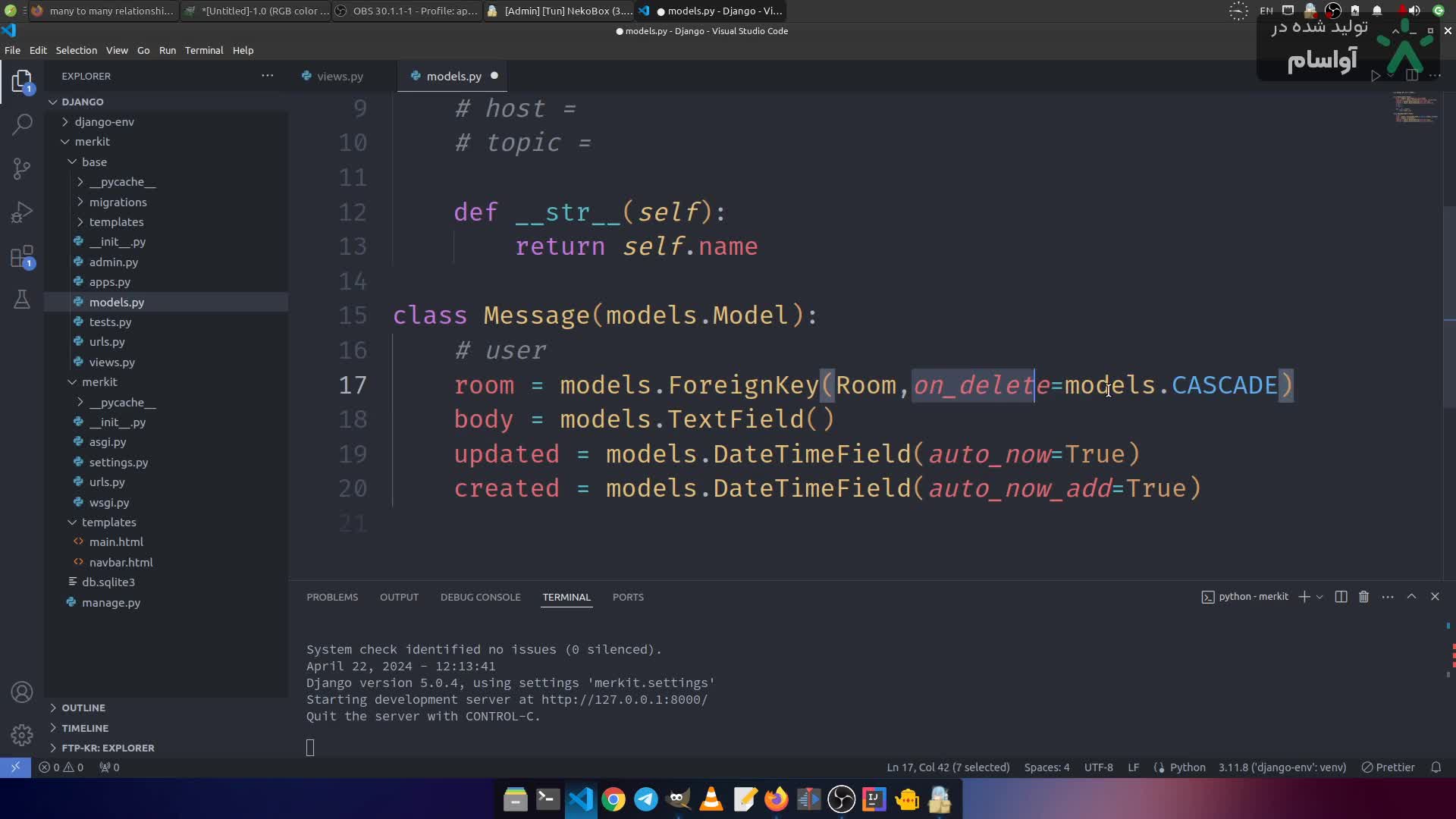
Task: Switch to the views.py editor tab
Action: (339, 76)
